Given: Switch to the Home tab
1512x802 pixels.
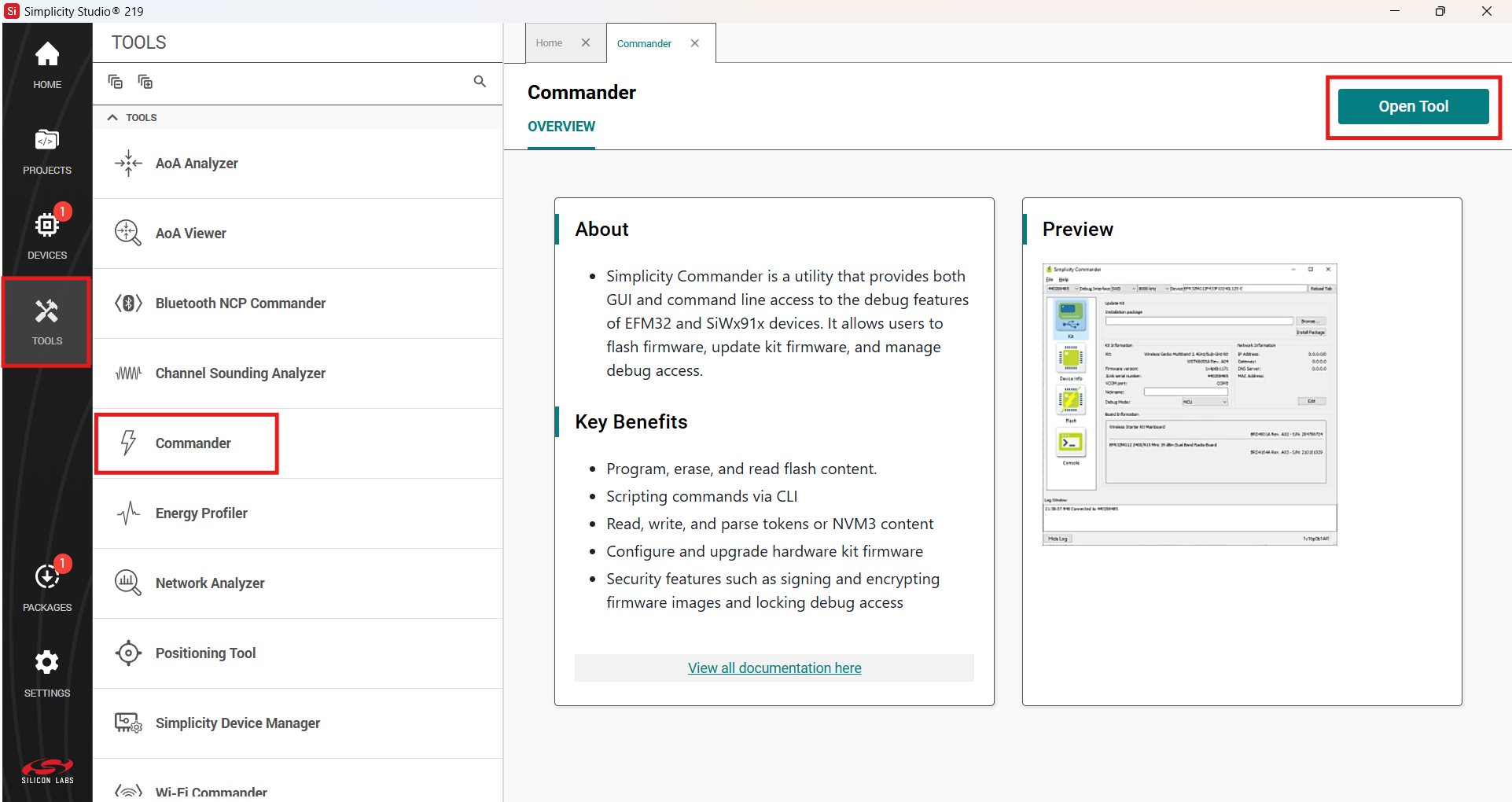Looking at the screenshot, I should [x=549, y=43].
